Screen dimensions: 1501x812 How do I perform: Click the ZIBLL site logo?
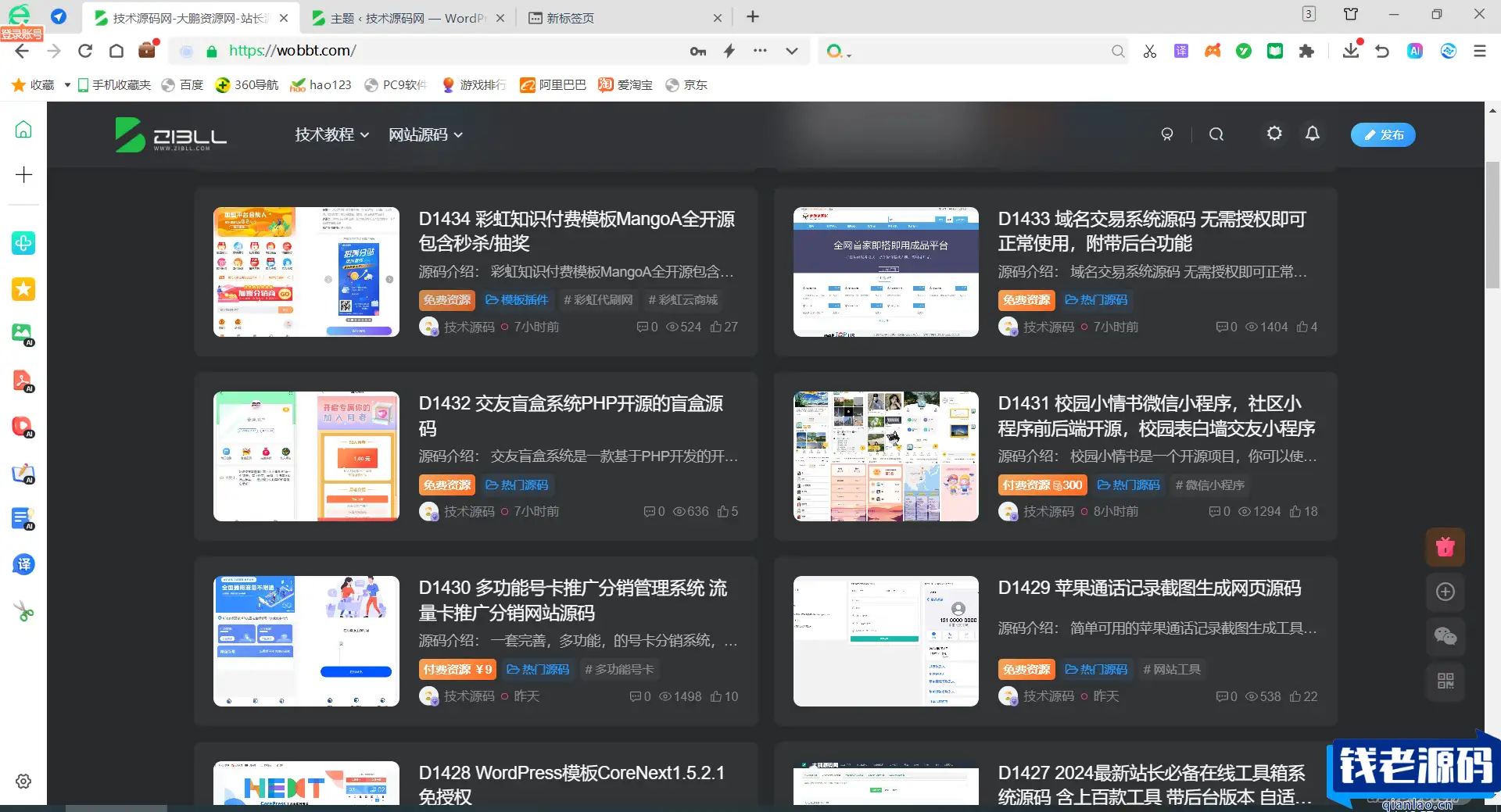170,134
